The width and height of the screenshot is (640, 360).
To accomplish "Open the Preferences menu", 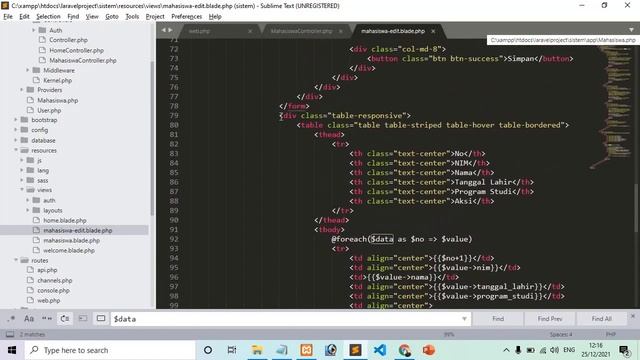I will point(187,16).
